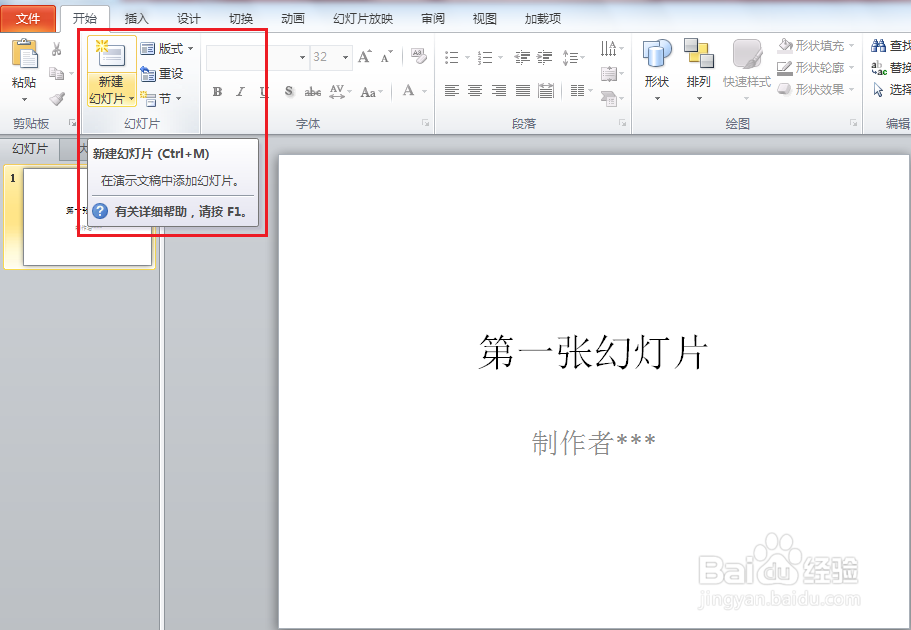The width and height of the screenshot is (911, 630).
Task: Select the 查找 (Find) binoculars icon
Action: point(878,45)
